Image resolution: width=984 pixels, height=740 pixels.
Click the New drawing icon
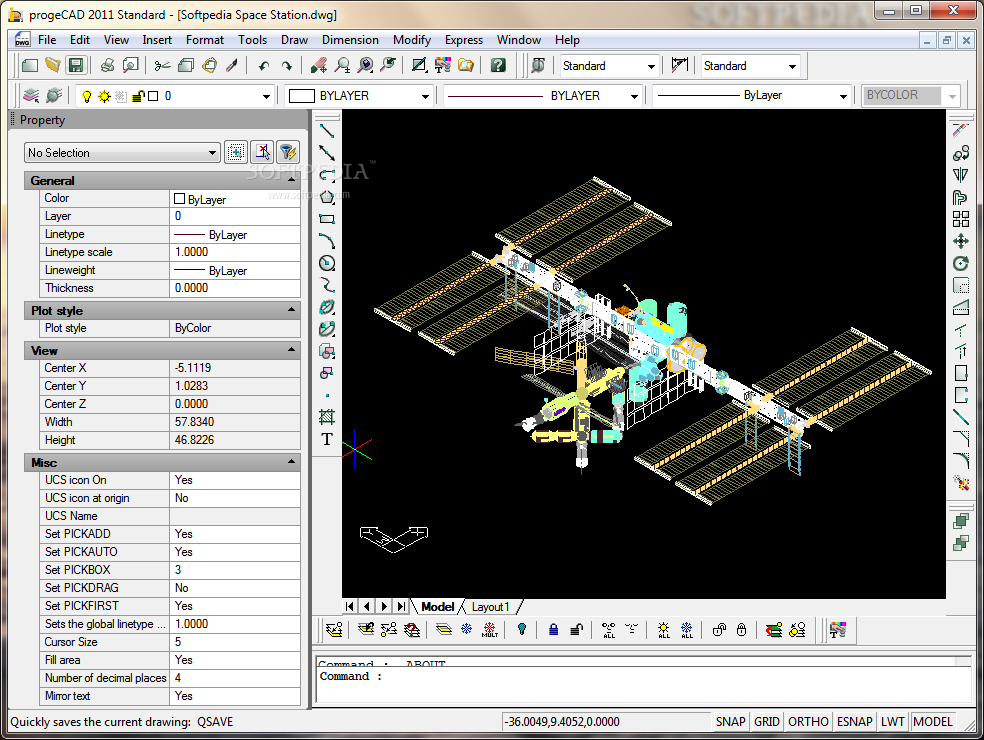pyautogui.click(x=29, y=65)
